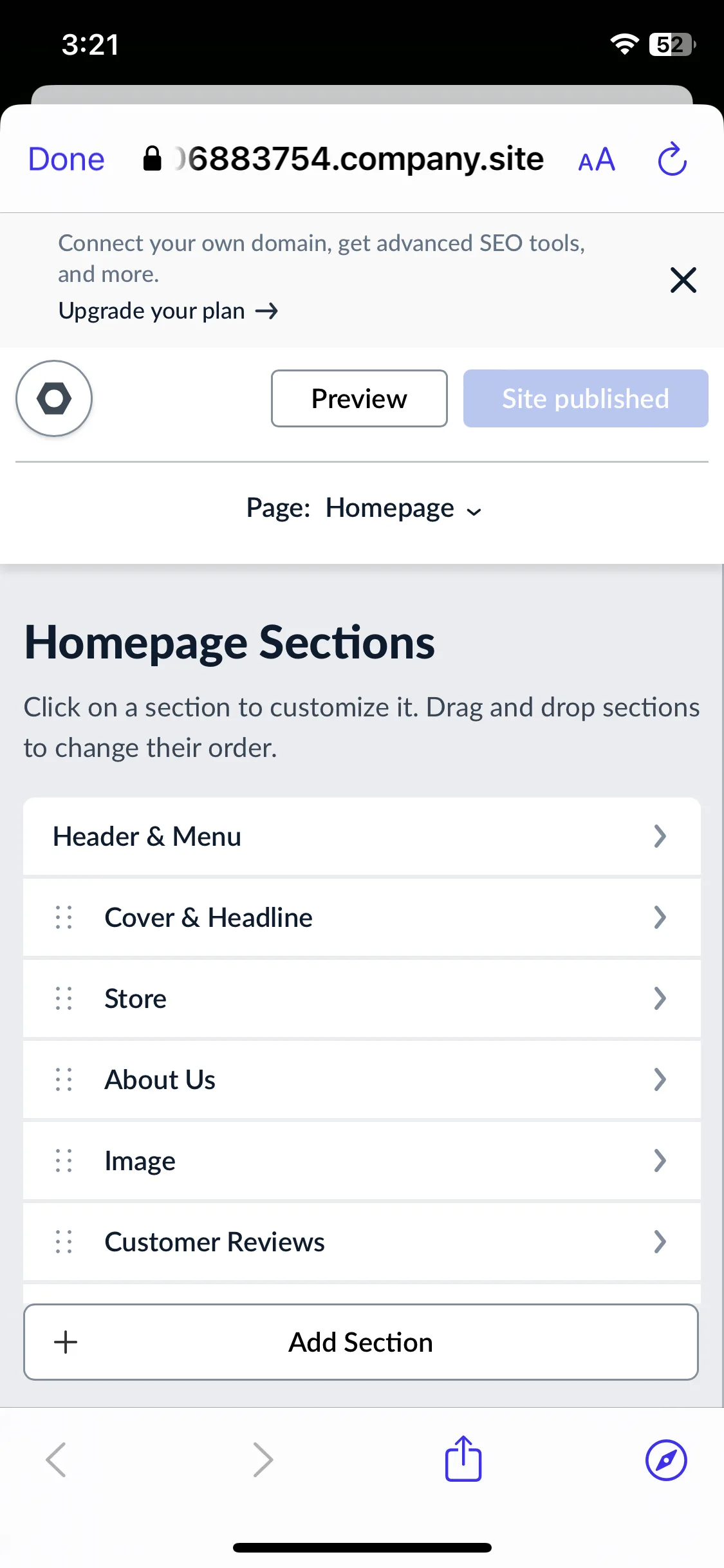
Task: Open the Store section settings
Action: click(362, 998)
